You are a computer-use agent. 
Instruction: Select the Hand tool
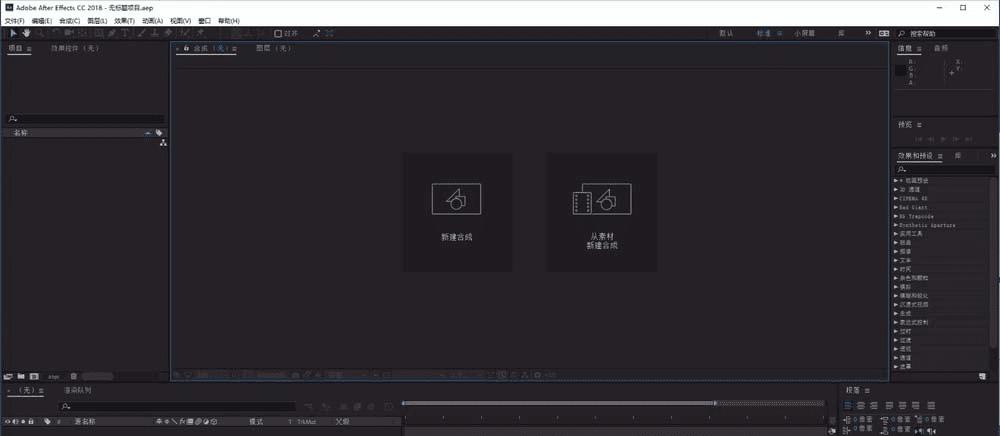coord(27,33)
